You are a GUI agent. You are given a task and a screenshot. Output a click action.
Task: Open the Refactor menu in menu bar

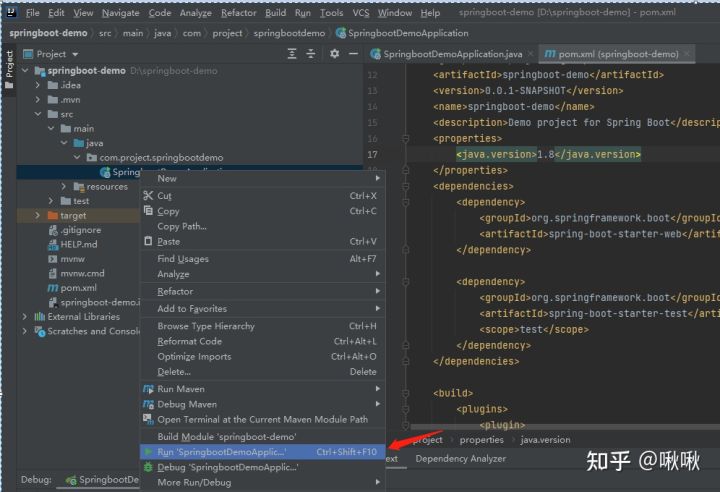(x=238, y=13)
